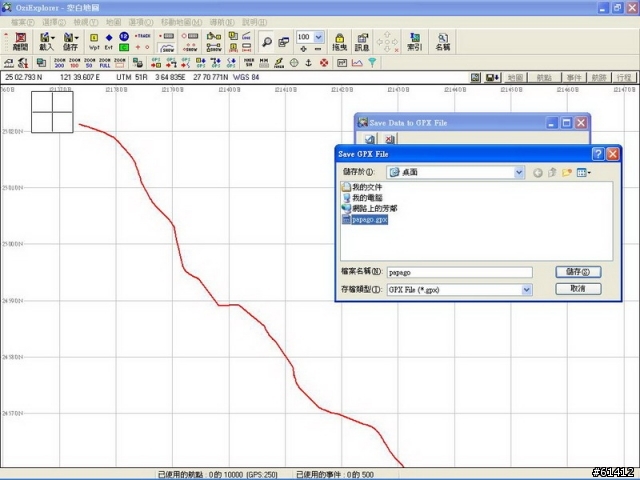Click the 地圖 button on coordinate bar
This screenshot has width=640, height=480.
[515, 78]
